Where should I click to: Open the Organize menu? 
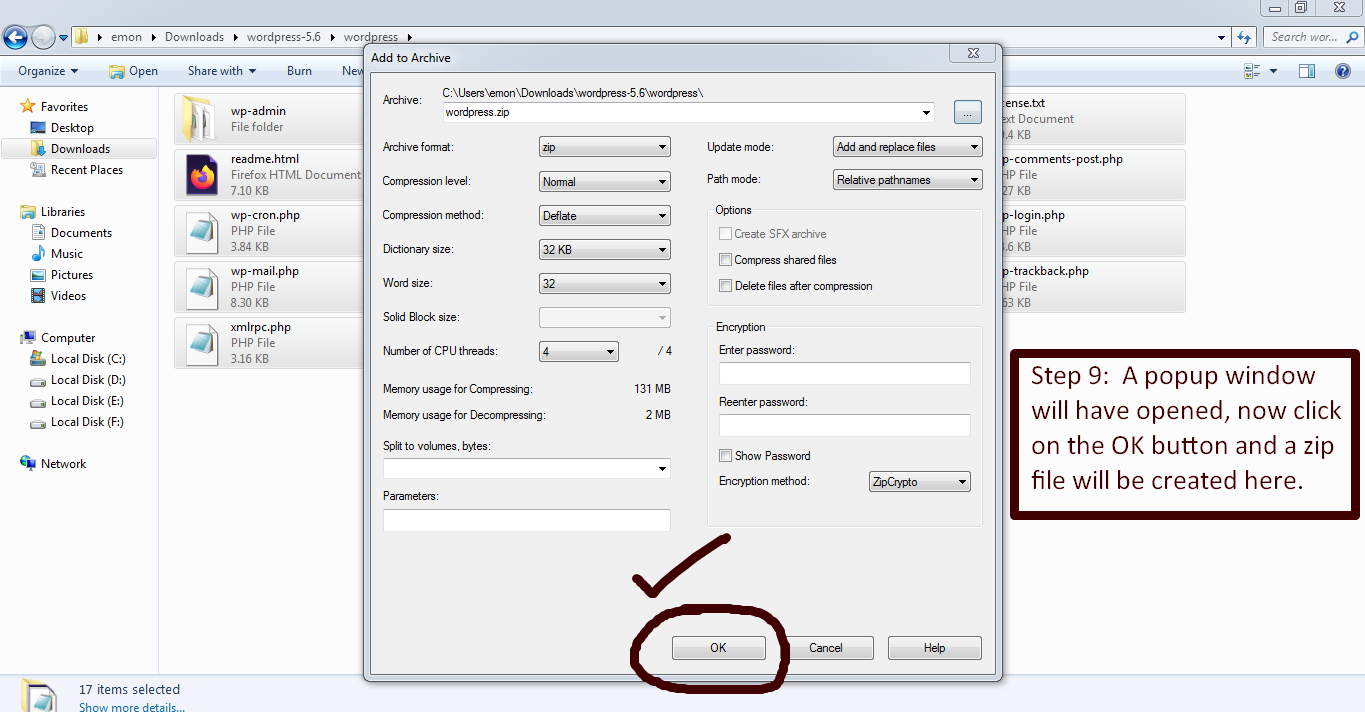click(x=48, y=71)
